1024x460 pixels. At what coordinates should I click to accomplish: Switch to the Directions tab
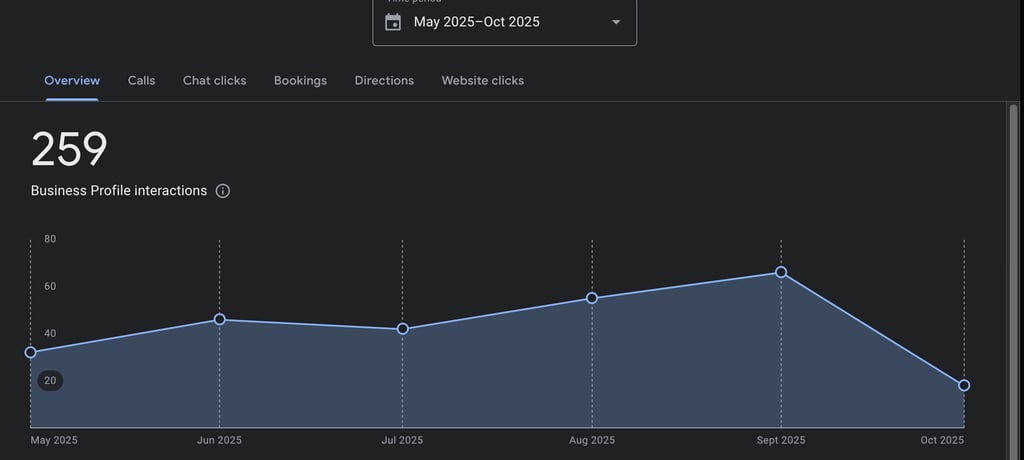(384, 80)
